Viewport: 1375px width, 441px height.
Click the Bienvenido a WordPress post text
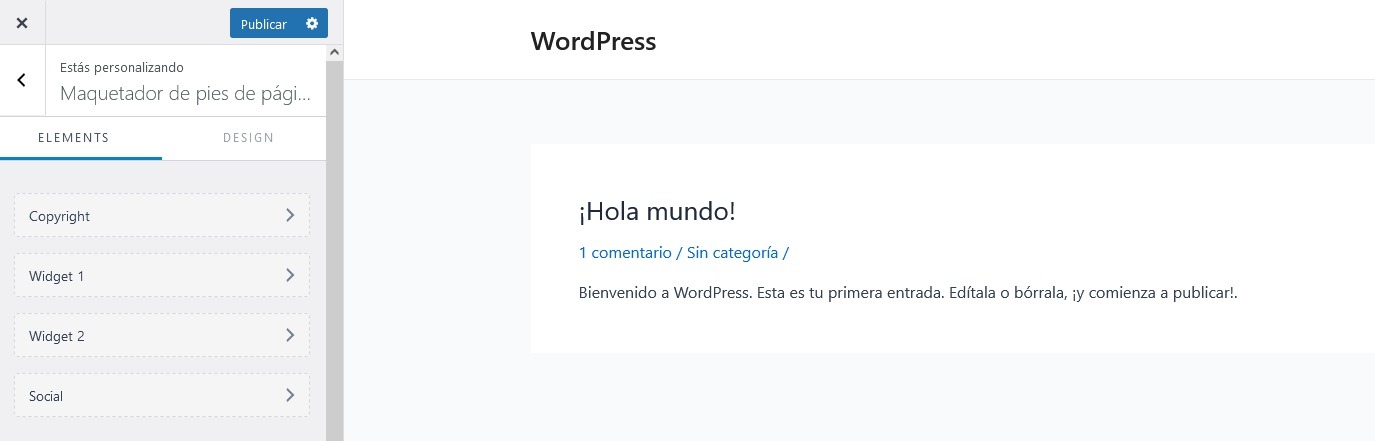[908, 293]
